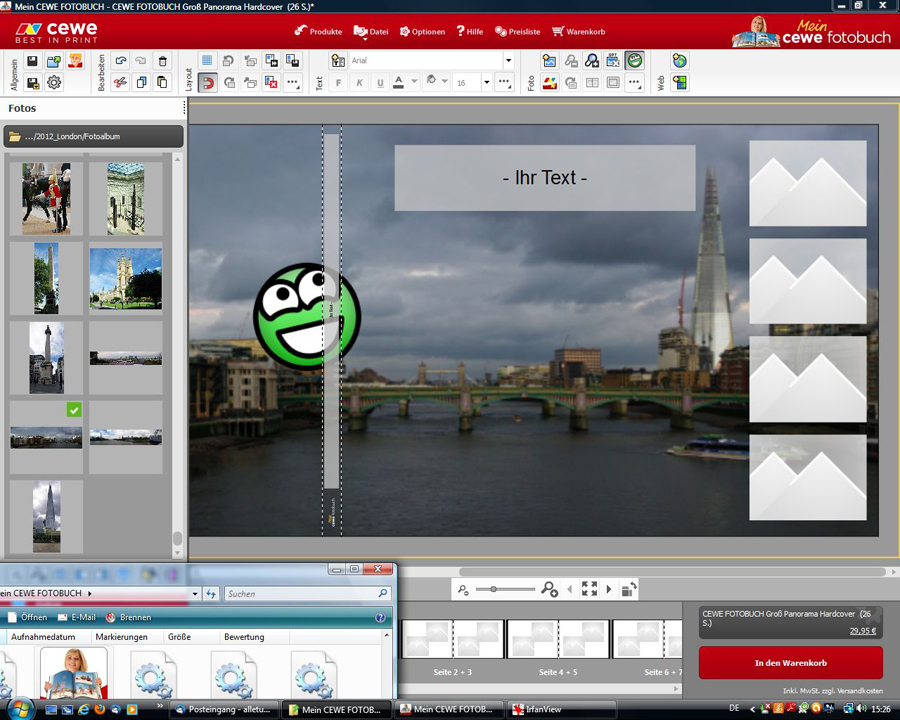Click the In den Warenkorb button
900x720 pixels.
click(x=790, y=663)
